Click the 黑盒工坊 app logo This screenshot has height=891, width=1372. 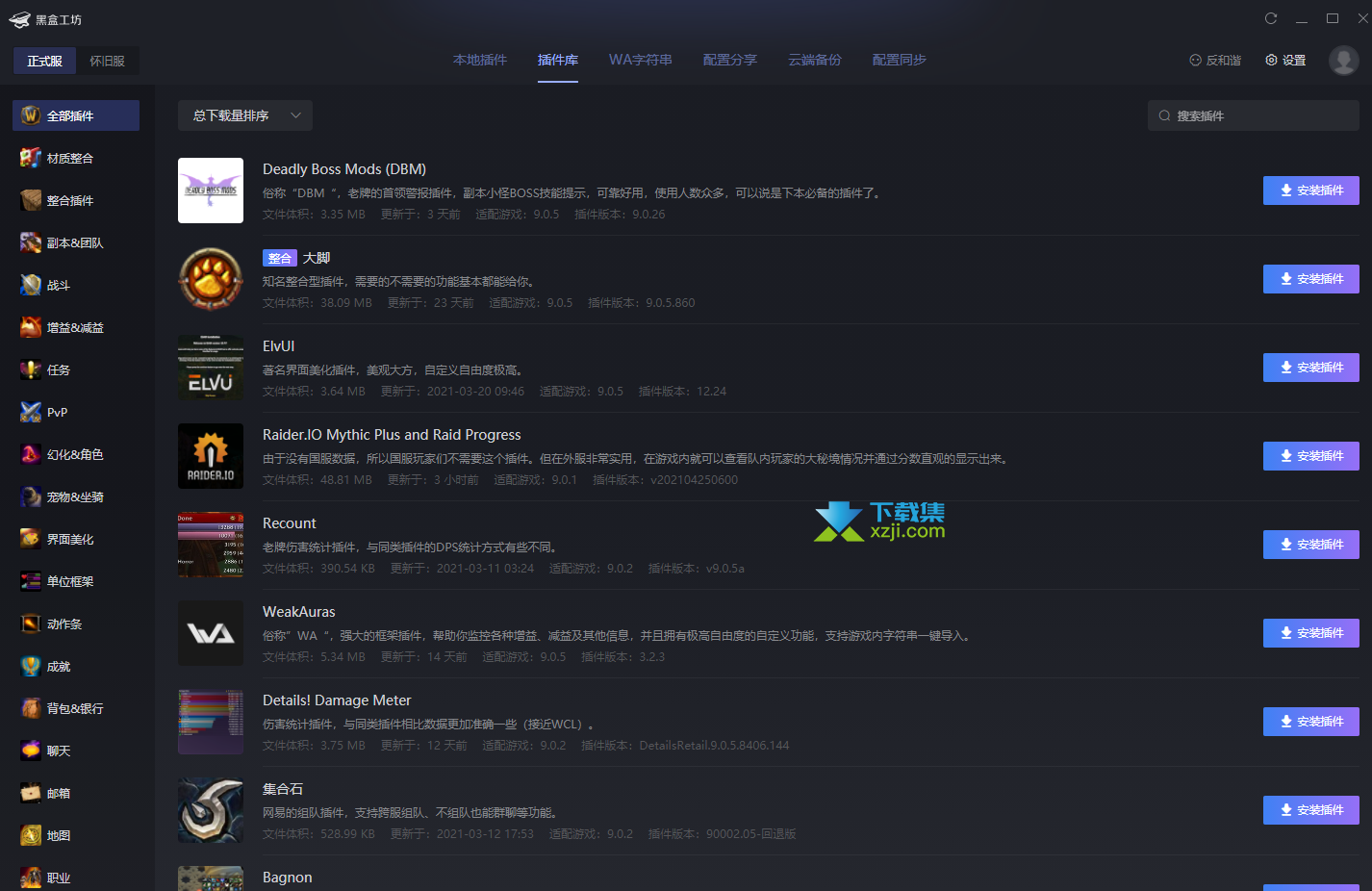coord(45,19)
